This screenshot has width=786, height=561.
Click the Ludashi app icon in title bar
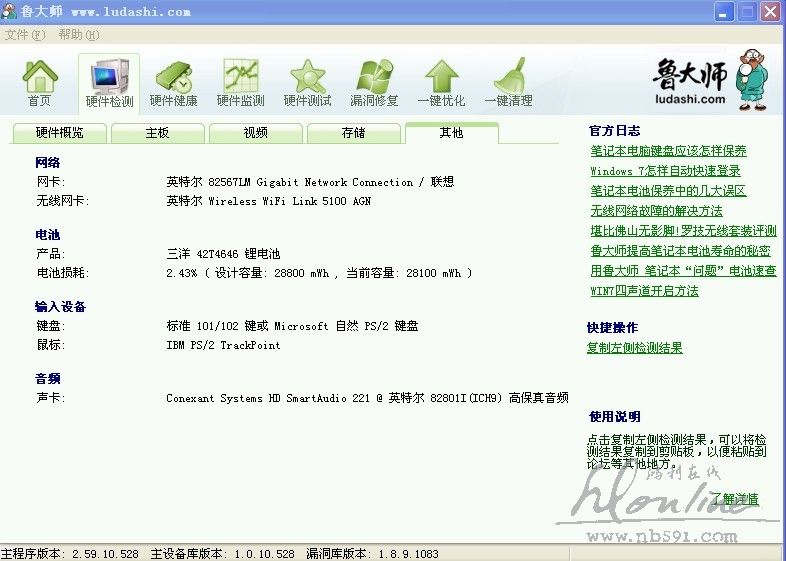click(9, 11)
